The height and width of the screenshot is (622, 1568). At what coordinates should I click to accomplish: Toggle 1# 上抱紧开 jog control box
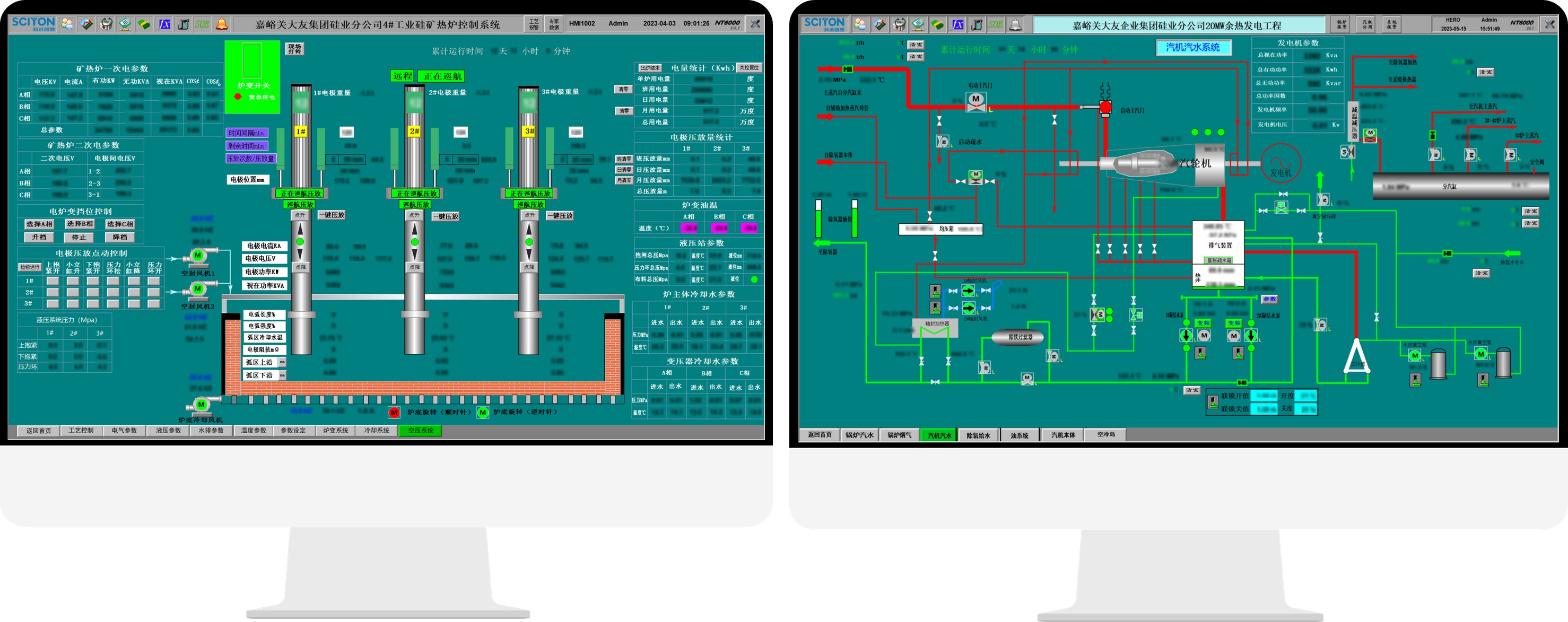(x=53, y=281)
